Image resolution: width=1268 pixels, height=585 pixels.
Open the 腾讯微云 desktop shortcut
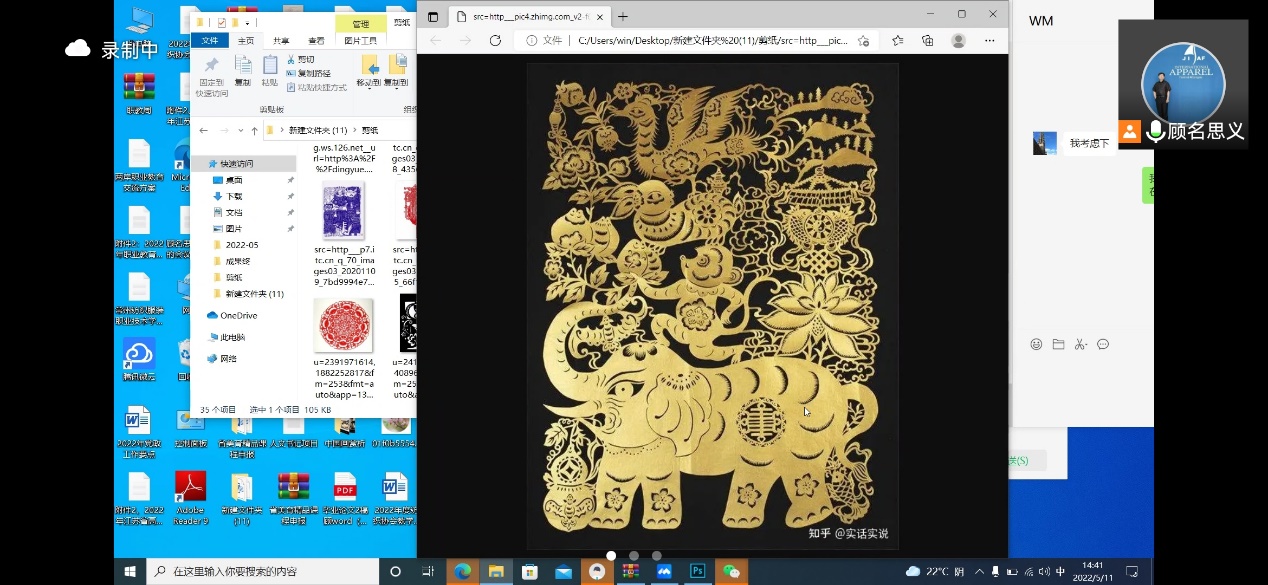click(x=139, y=358)
